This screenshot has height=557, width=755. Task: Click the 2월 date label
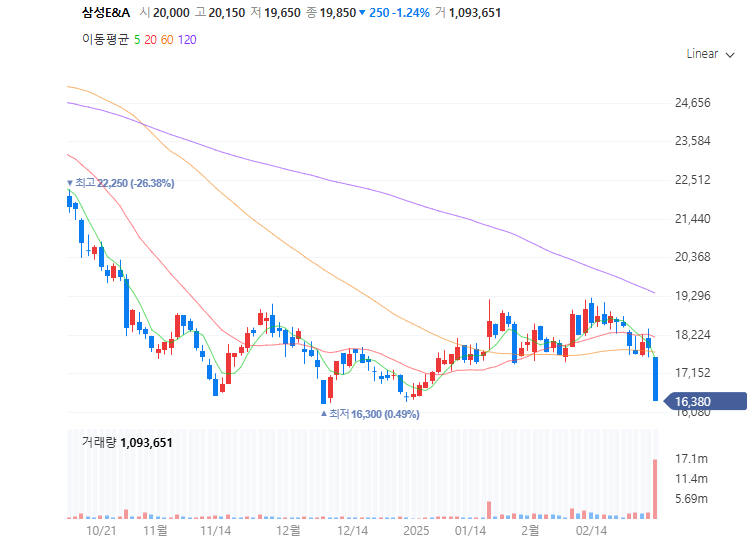point(530,531)
